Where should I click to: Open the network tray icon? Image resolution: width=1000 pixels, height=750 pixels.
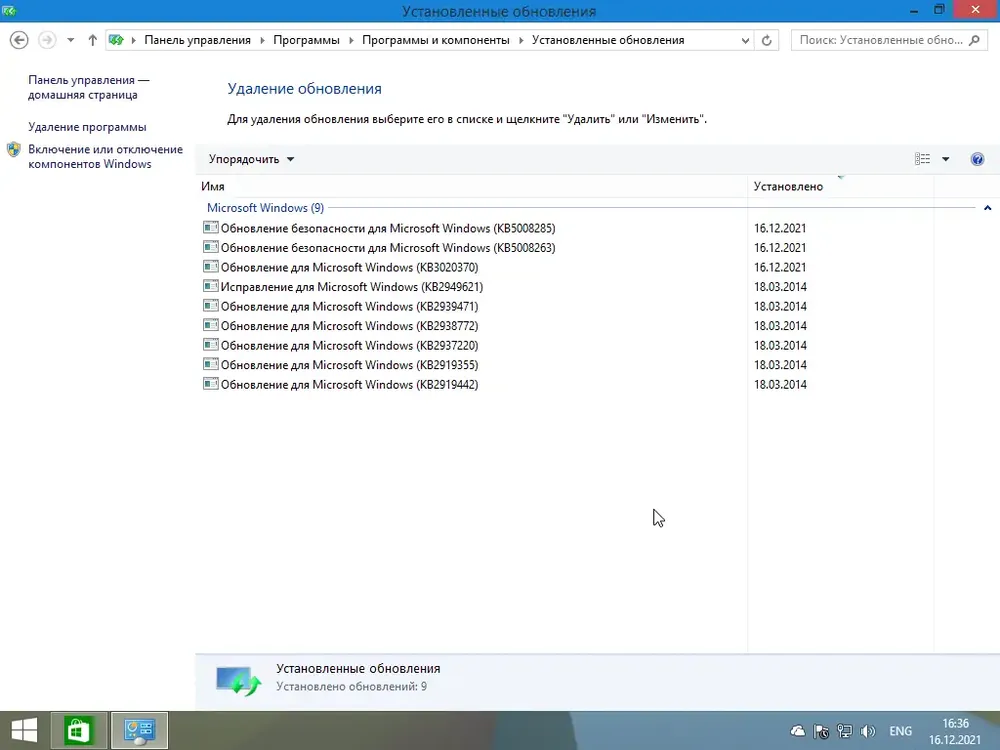point(844,731)
